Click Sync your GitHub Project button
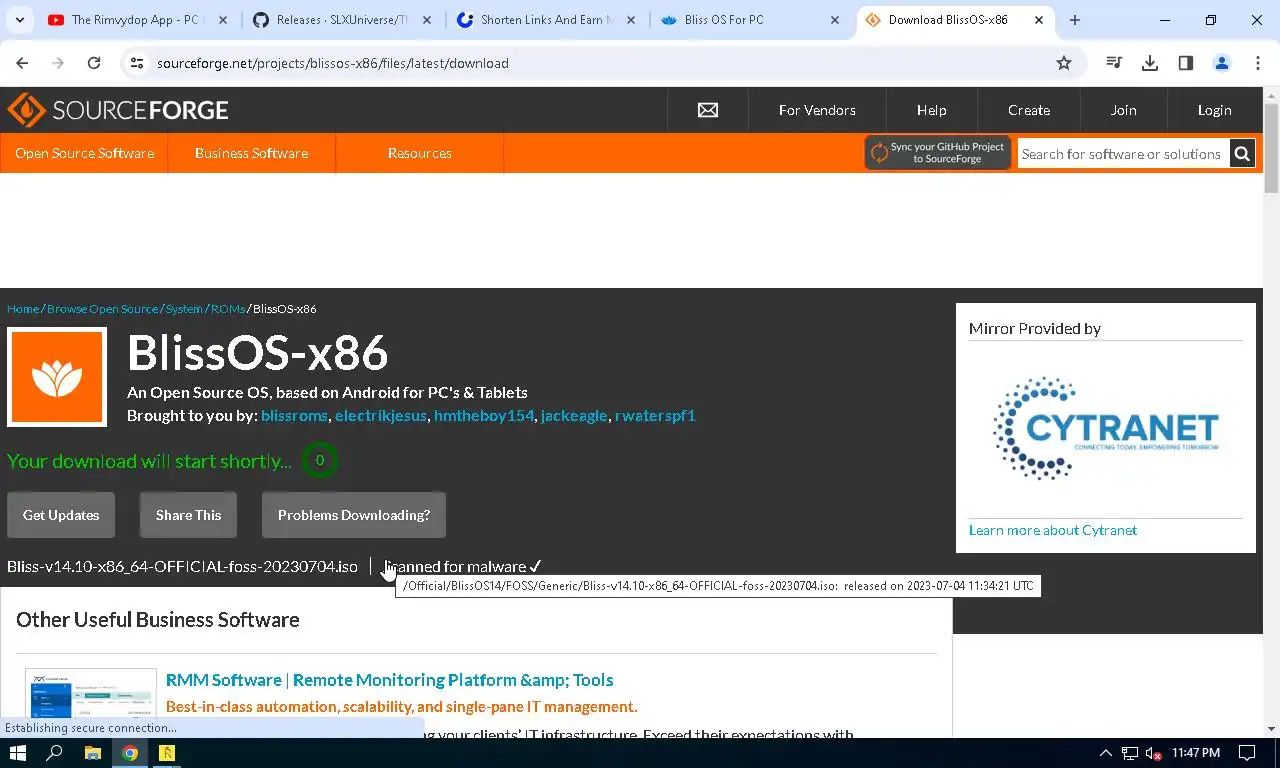Image resolution: width=1280 pixels, height=768 pixels. pos(938,153)
